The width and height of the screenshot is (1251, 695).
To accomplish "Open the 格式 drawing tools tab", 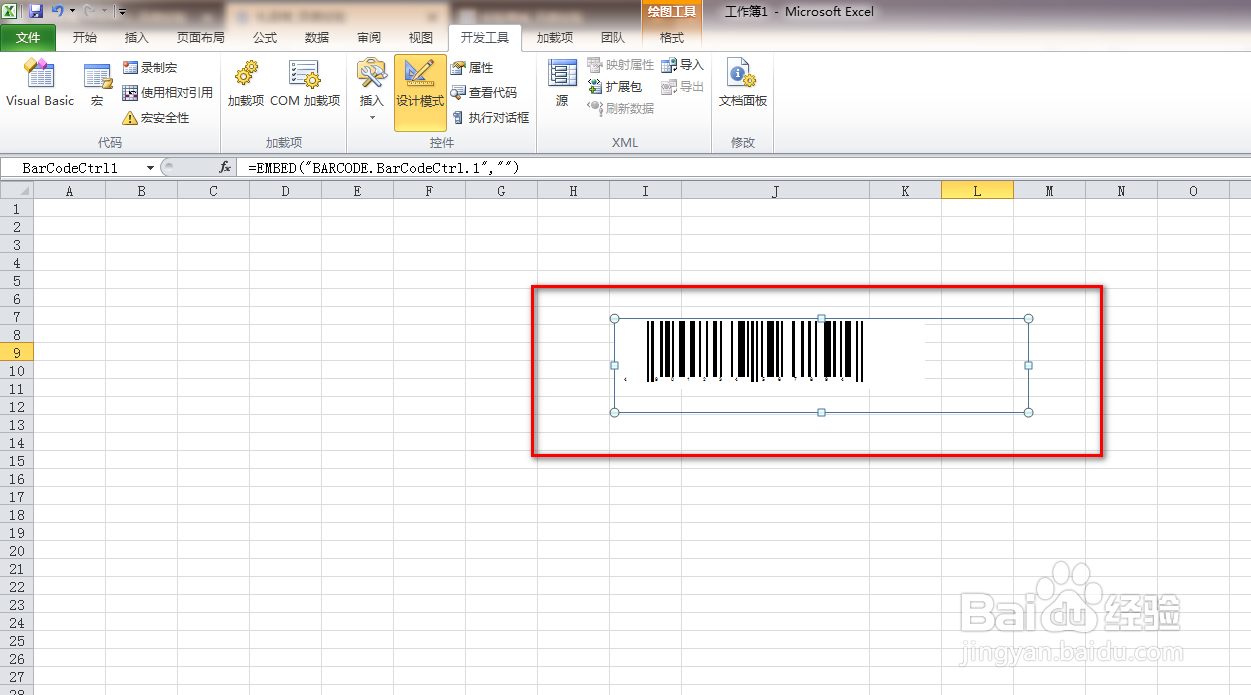I will point(672,38).
